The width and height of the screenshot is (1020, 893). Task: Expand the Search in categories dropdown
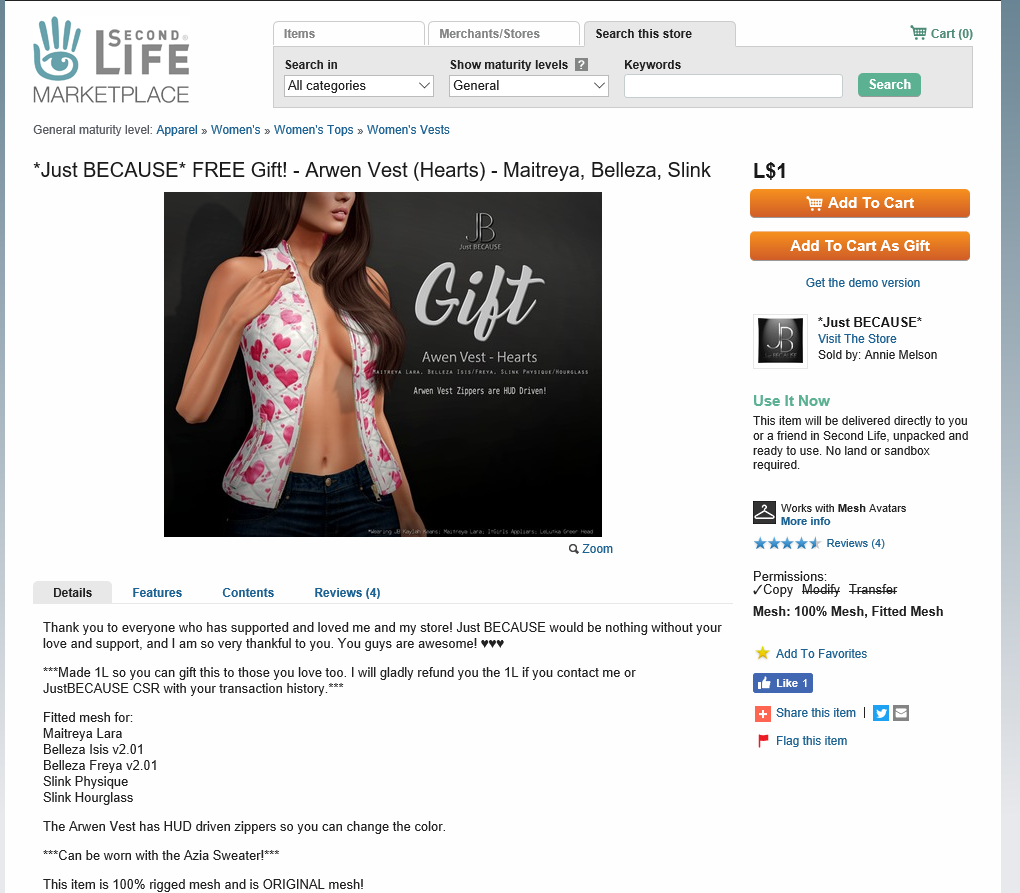(359, 85)
